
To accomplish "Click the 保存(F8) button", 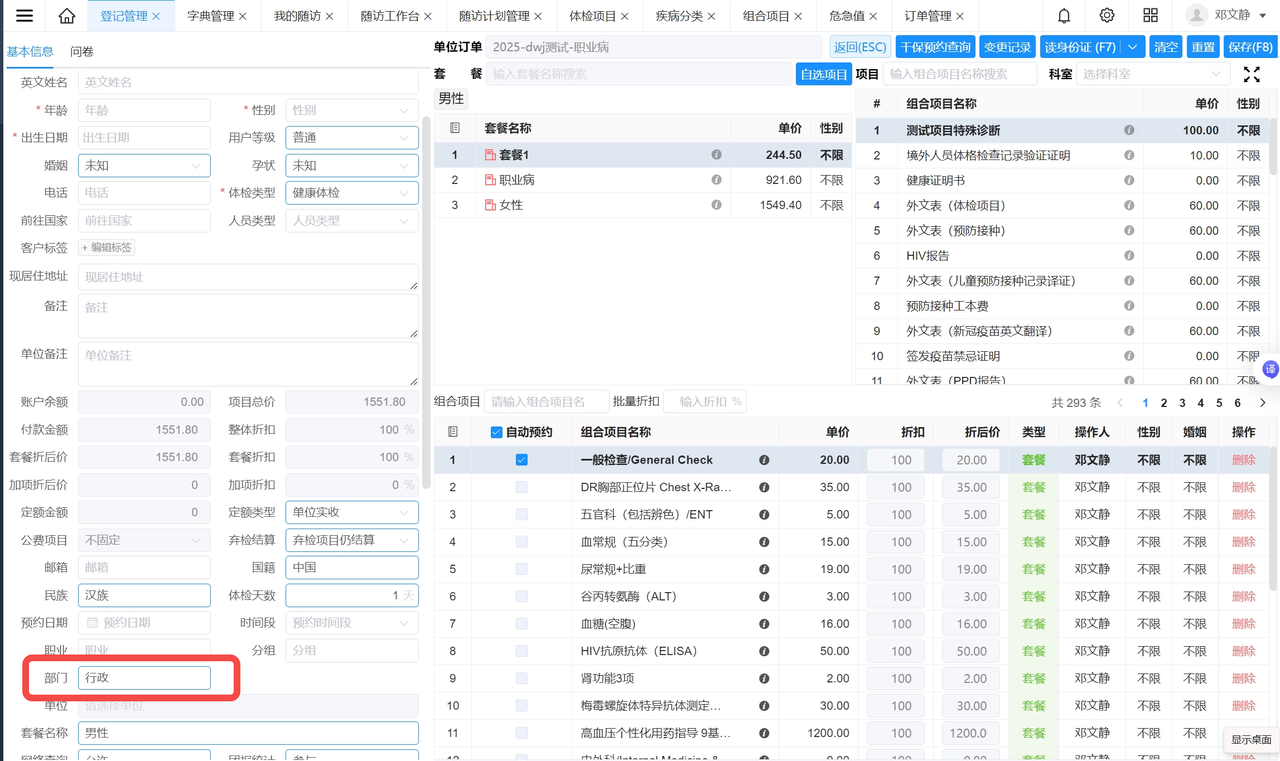I will (1250, 47).
